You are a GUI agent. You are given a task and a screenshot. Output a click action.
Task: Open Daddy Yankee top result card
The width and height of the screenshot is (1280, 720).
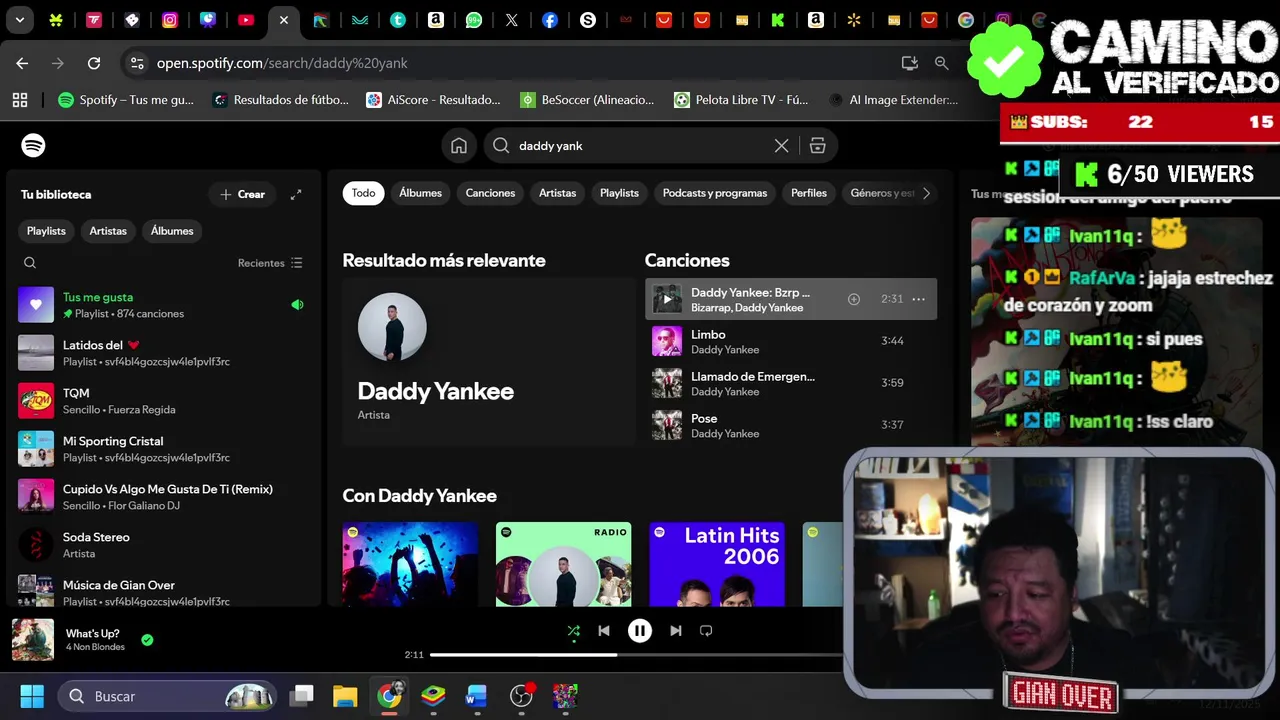point(488,361)
